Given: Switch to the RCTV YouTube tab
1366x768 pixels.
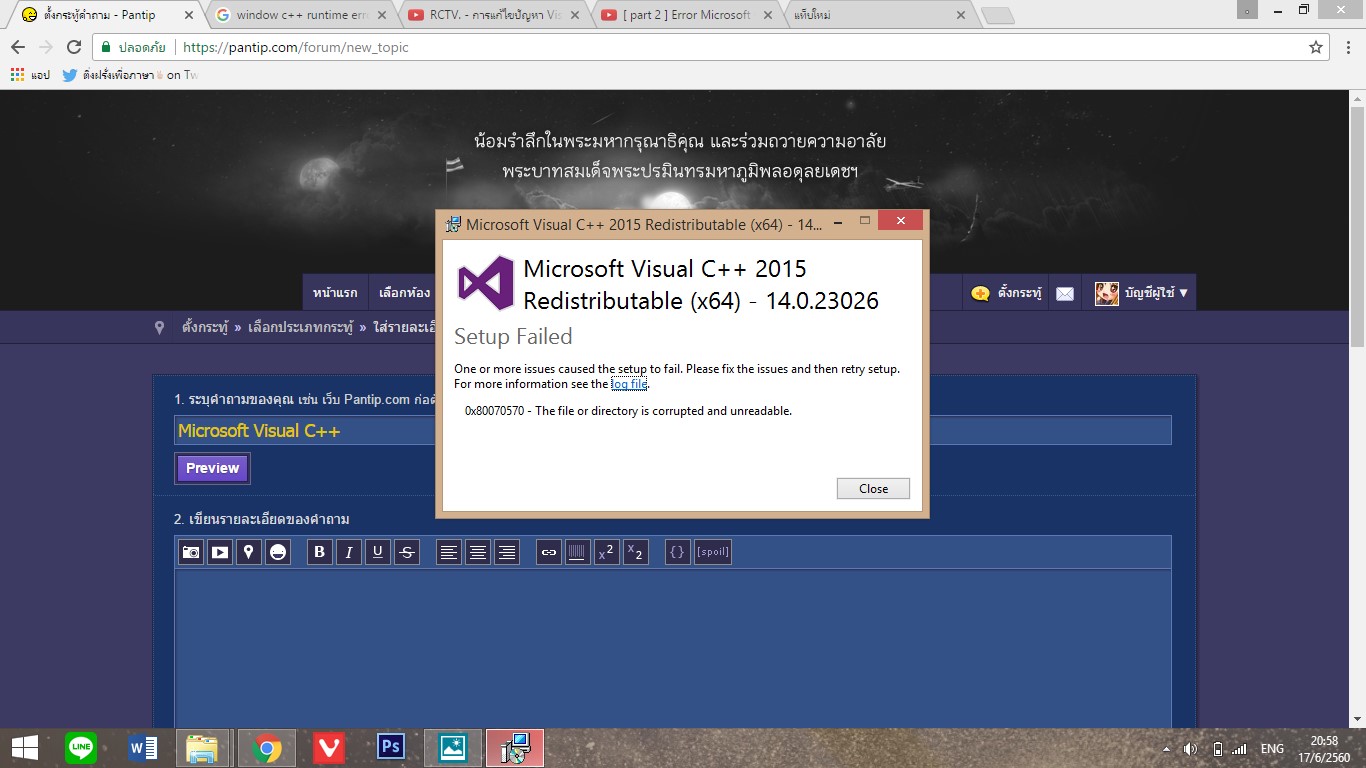Looking at the screenshot, I should (x=495, y=15).
